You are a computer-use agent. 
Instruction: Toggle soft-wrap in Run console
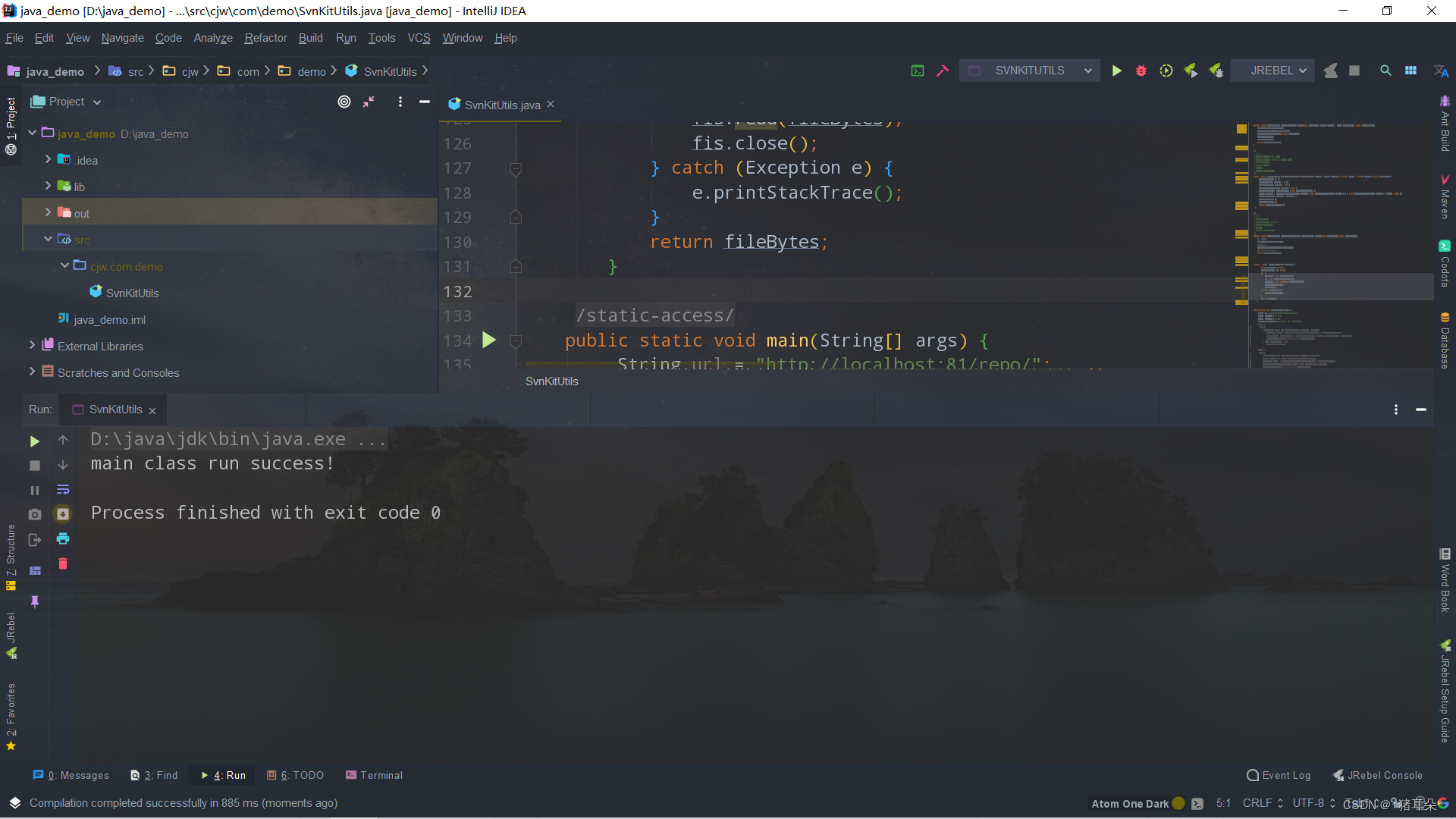tap(63, 490)
